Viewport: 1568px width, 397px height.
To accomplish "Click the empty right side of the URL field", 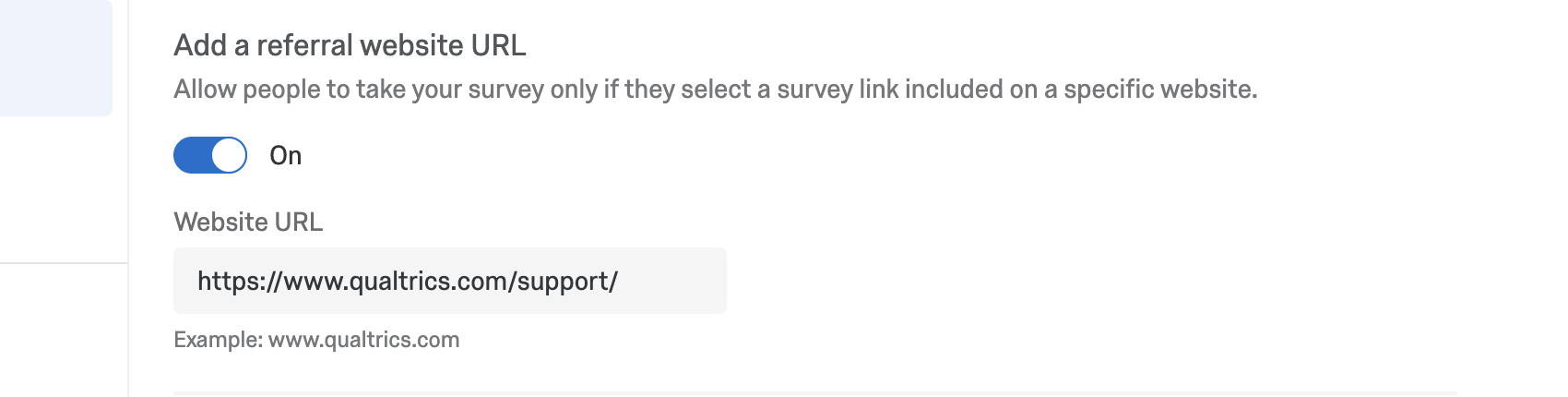I will point(678,281).
